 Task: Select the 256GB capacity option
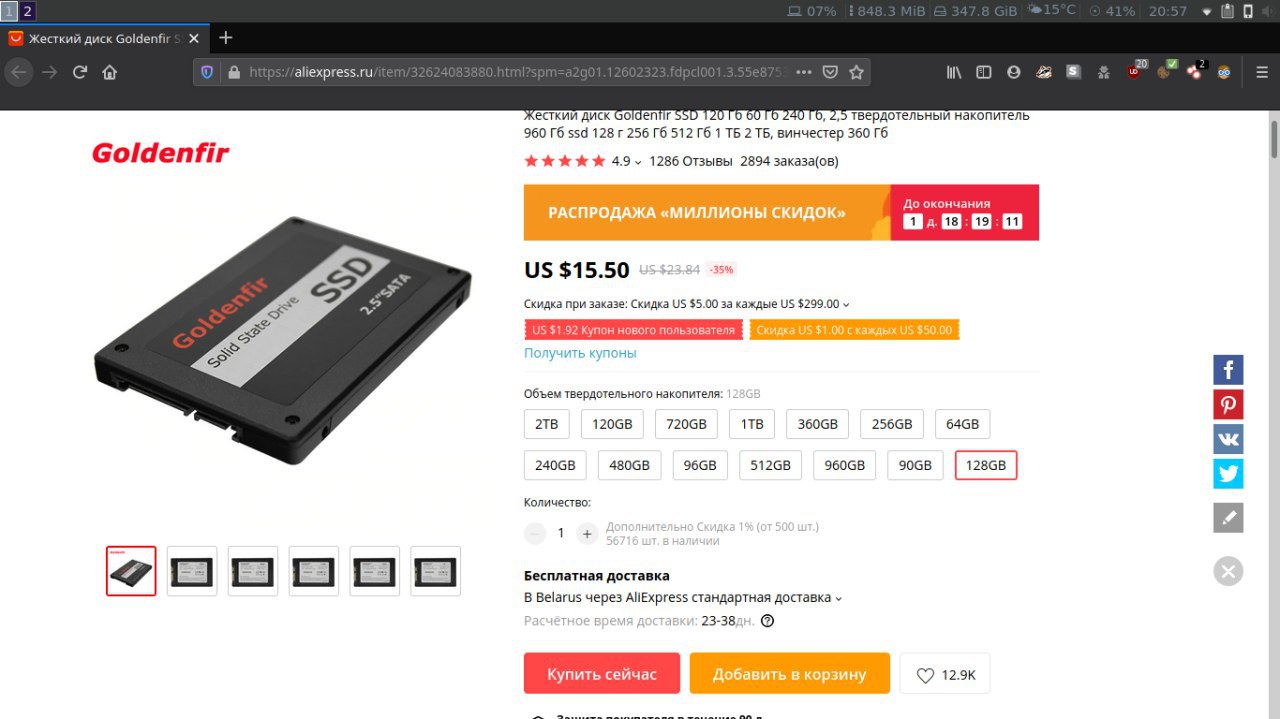coord(892,424)
